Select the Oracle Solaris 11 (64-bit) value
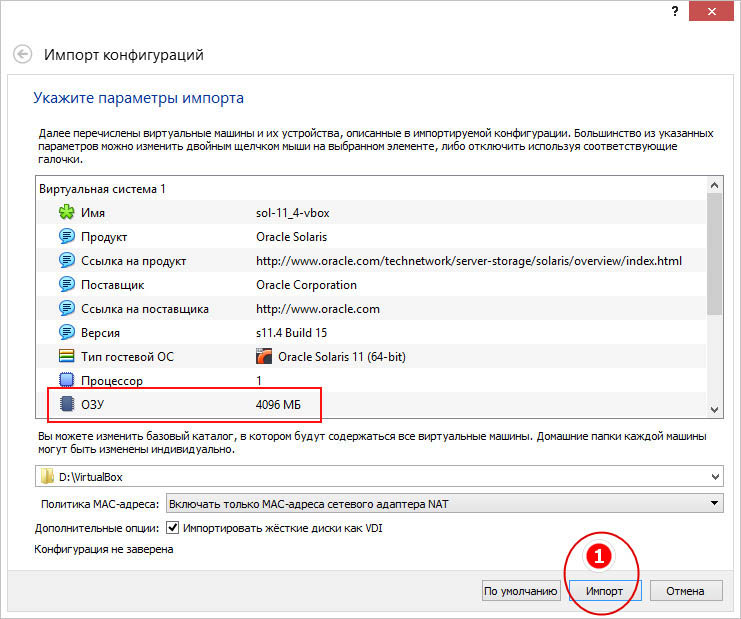Screen dimensions: 741x619 [342, 356]
